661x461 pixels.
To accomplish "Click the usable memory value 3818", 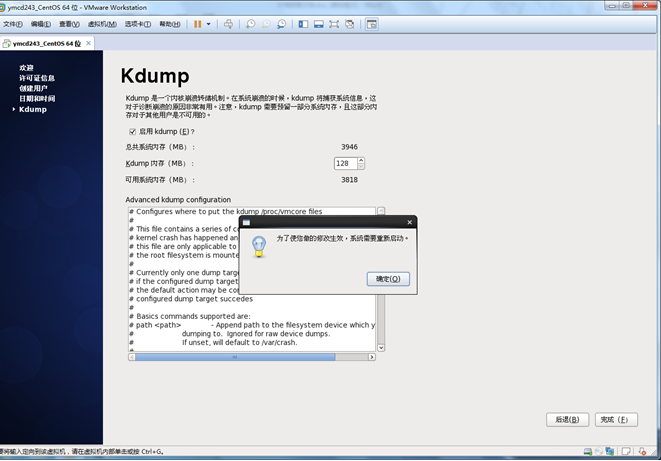I will click(x=349, y=180).
